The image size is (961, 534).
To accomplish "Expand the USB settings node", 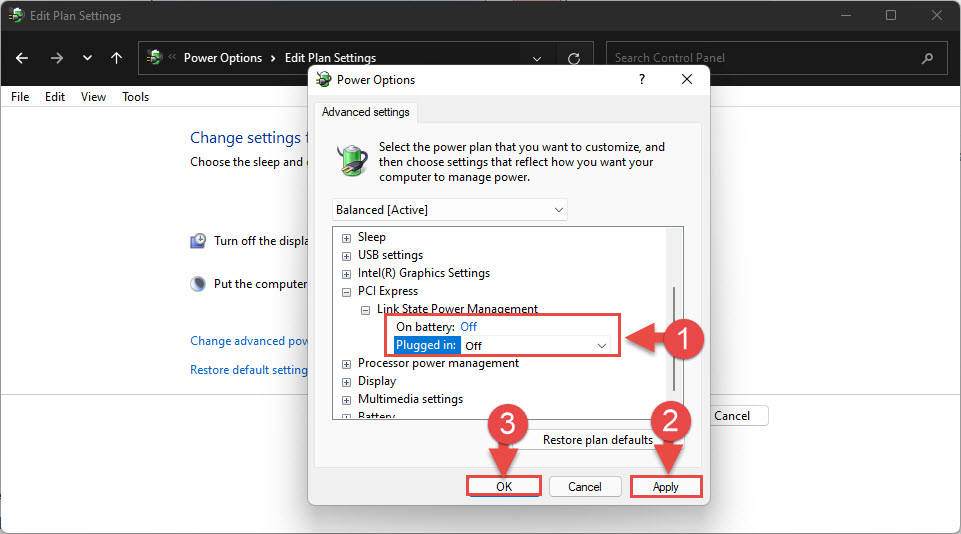I will [347, 256].
